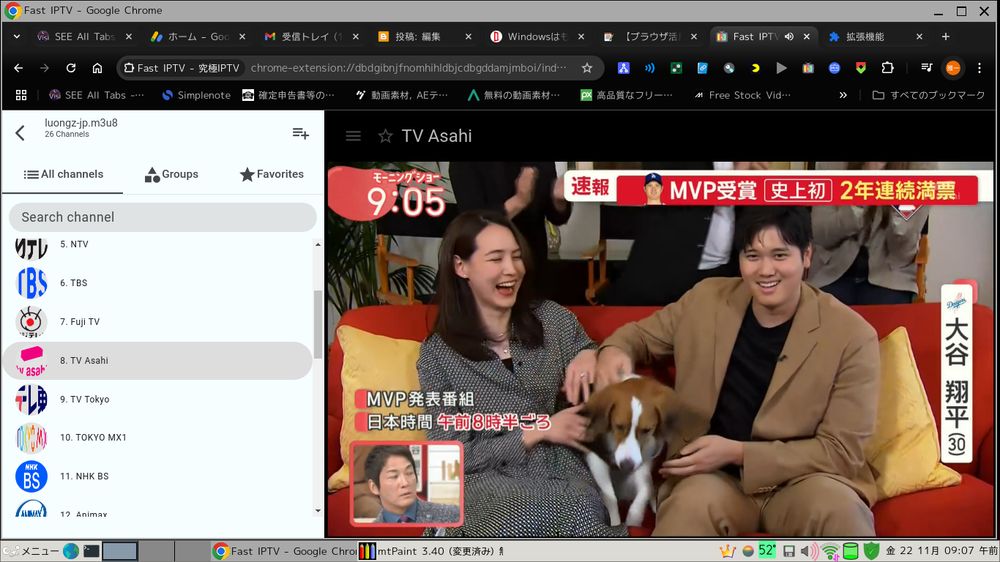This screenshot has width=1000, height=562.
Task: Open Chrome tab search dropdown
Action: point(17,36)
